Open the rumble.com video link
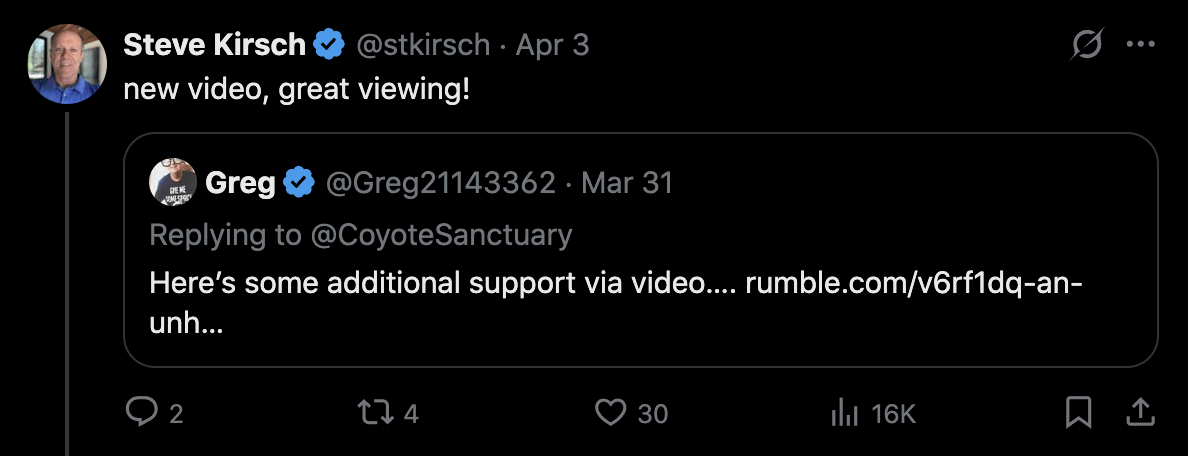Viewport: 1188px width, 456px height. point(914,283)
